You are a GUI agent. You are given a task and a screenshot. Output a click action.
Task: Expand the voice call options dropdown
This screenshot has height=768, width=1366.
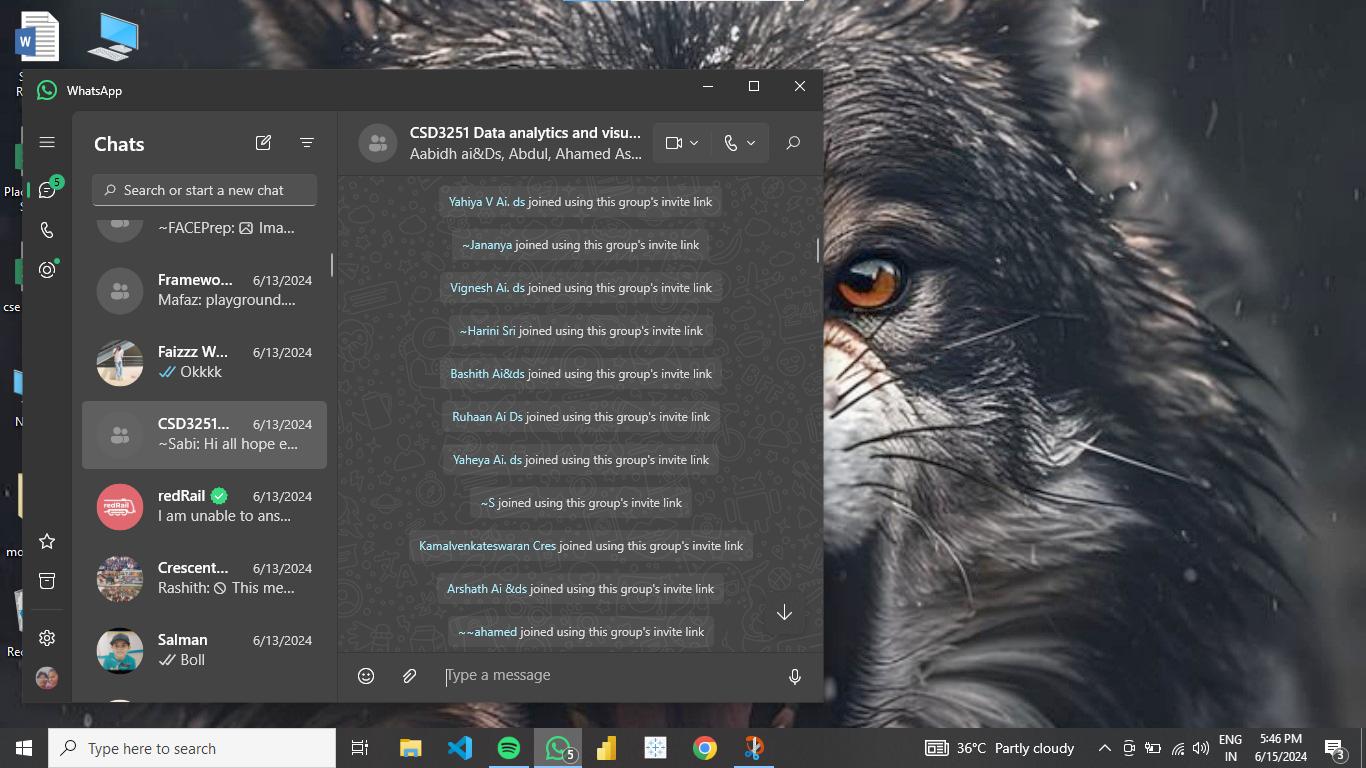751,143
